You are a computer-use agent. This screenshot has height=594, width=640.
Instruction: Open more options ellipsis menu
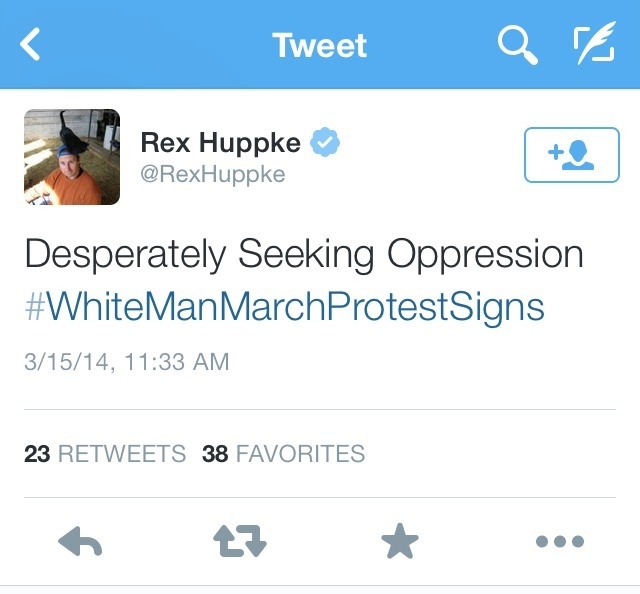[559, 542]
